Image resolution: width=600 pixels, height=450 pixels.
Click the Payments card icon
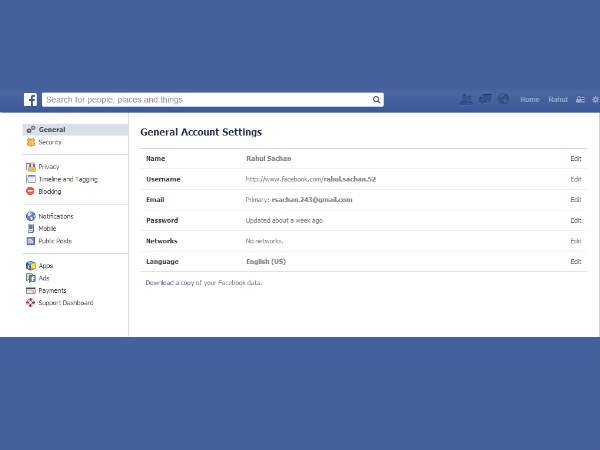click(x=31, y=290)
